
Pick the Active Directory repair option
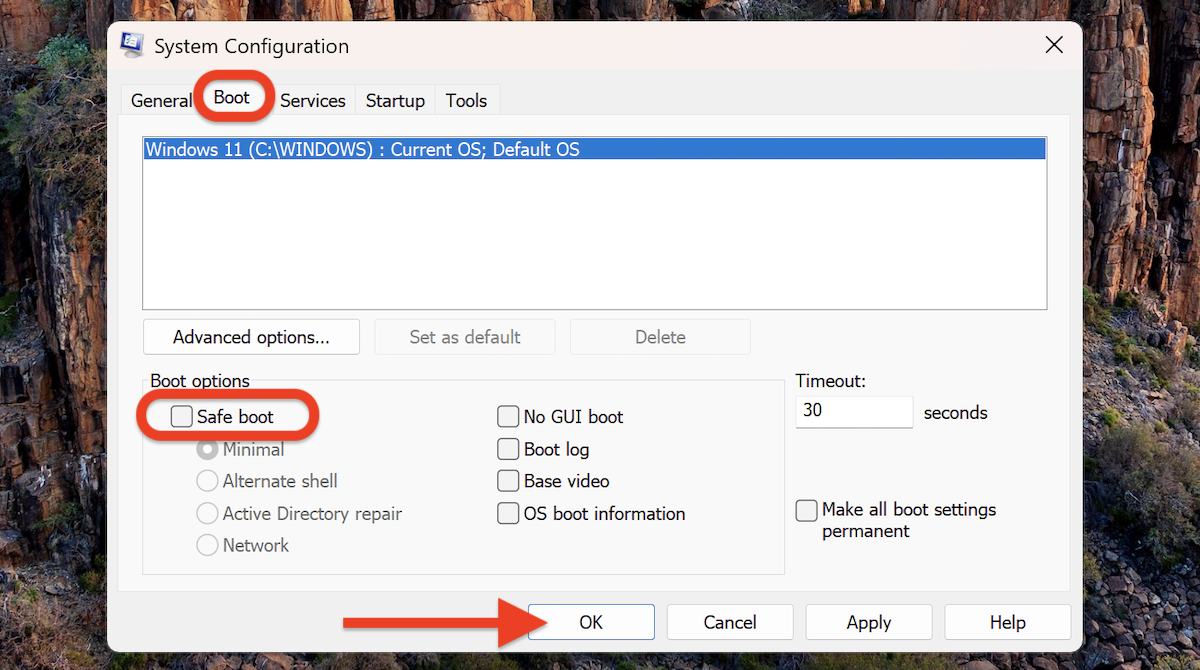(x=207, y=513)
